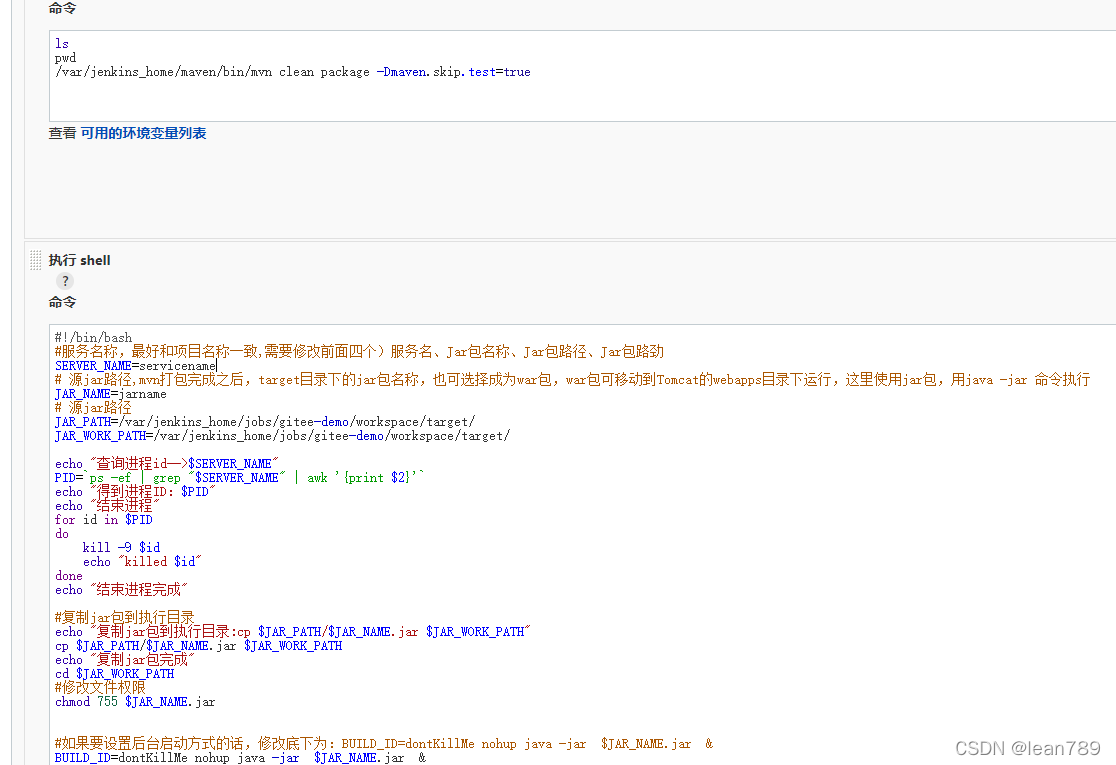Select the chmod 755 $JAR_NAME.jar line

pyautogui.click(x=135, y=701)
